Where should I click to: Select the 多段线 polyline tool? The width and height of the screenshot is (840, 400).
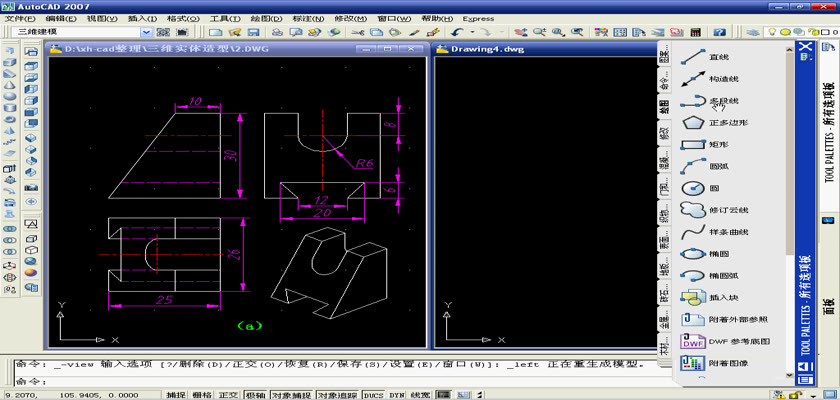[x=709, y=101]
